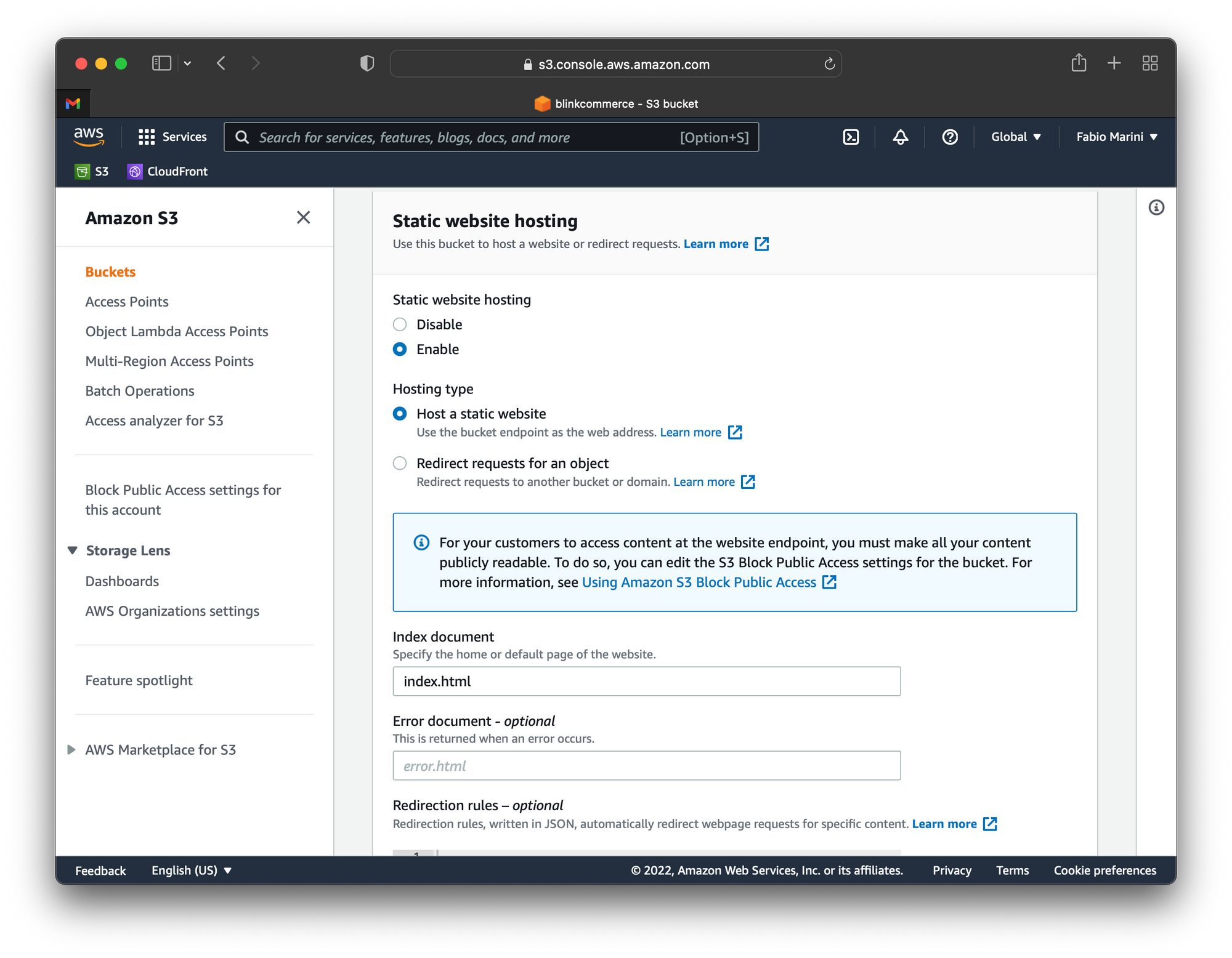This screenshot has height=958, width=1232.
Task: Select Redirect requests for an object option
Action: click(x=400, y=463)
